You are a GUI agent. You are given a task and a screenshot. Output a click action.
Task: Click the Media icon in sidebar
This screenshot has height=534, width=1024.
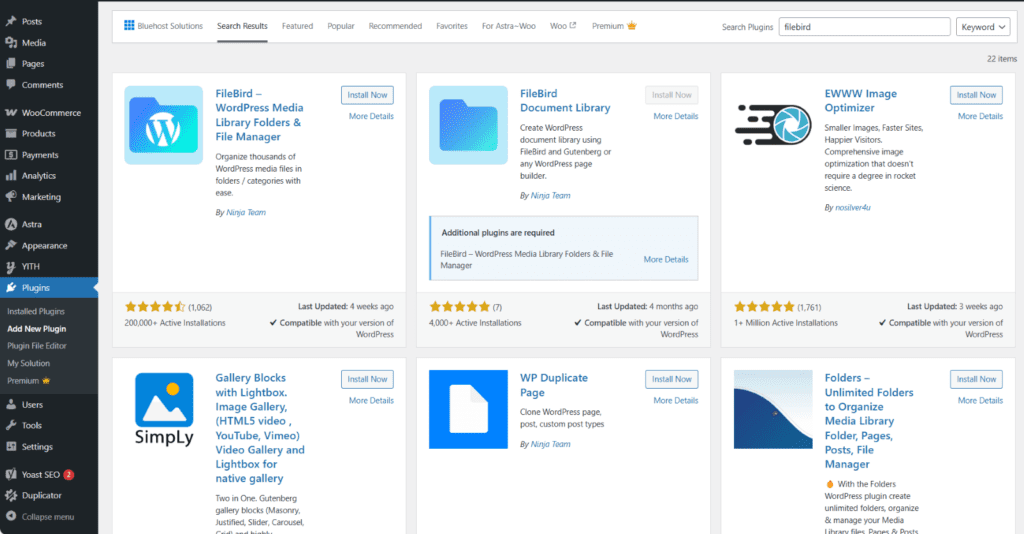11,42
